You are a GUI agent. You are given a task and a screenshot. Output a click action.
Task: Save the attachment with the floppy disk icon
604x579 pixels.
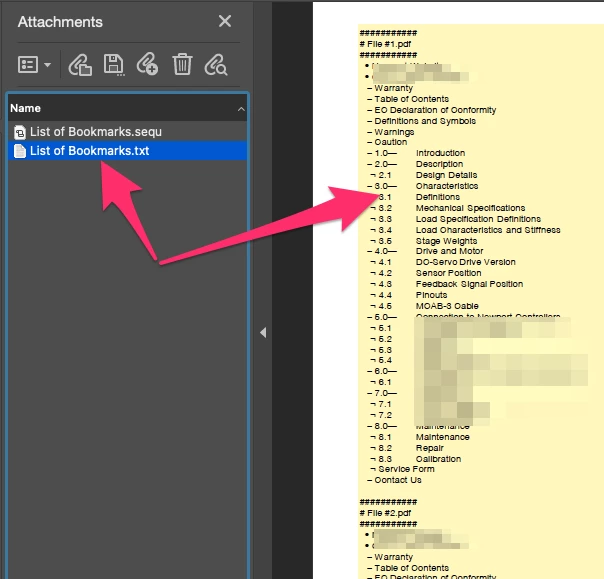coord(114,64)
